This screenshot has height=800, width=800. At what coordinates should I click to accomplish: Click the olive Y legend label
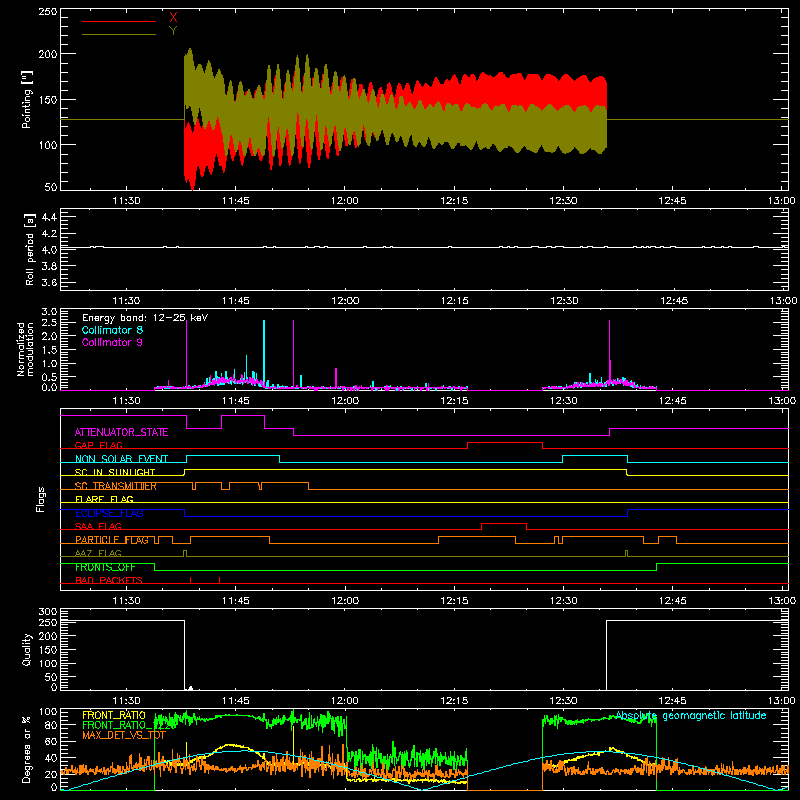[x=173, y=31]
